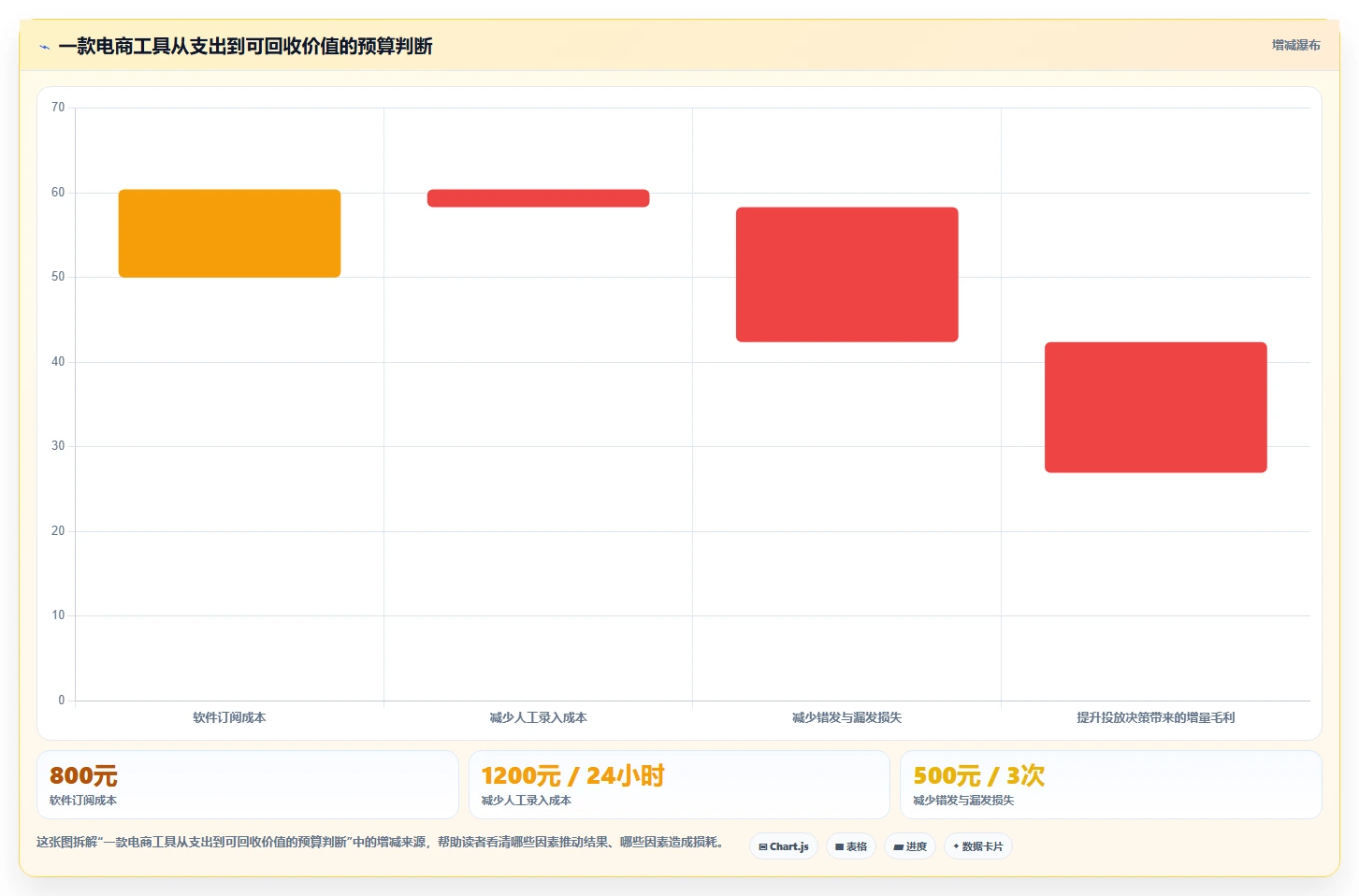Click the y-axis value 60
This screenshot has width=1359, height=896.
tap(58, 193)
